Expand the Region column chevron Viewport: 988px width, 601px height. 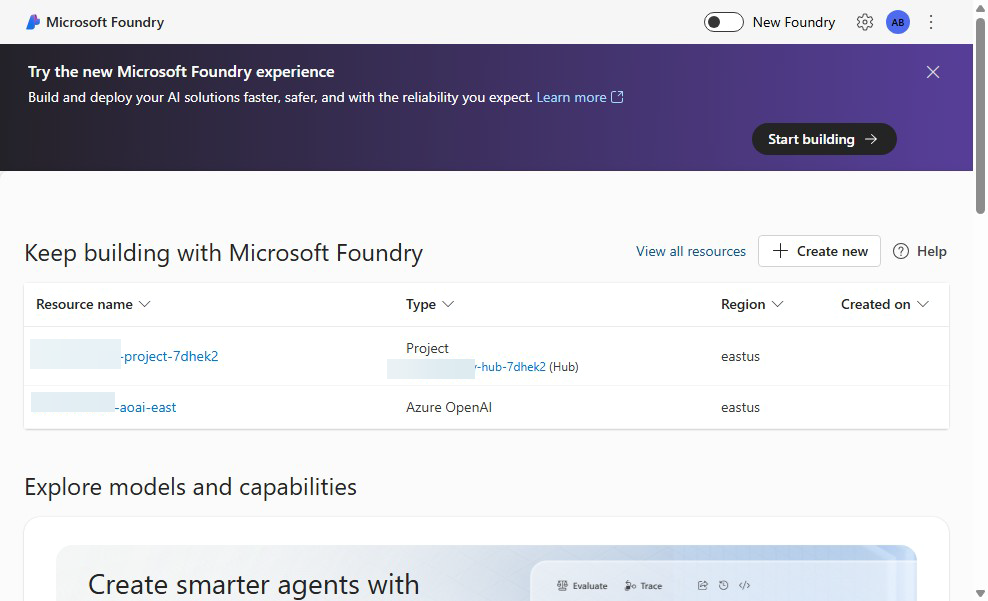click(x=778, y=304)
